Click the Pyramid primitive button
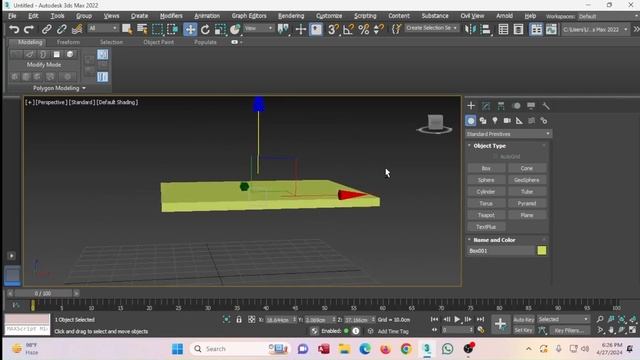The height and width of the screenshot is (360, 640). click(527, 203)
